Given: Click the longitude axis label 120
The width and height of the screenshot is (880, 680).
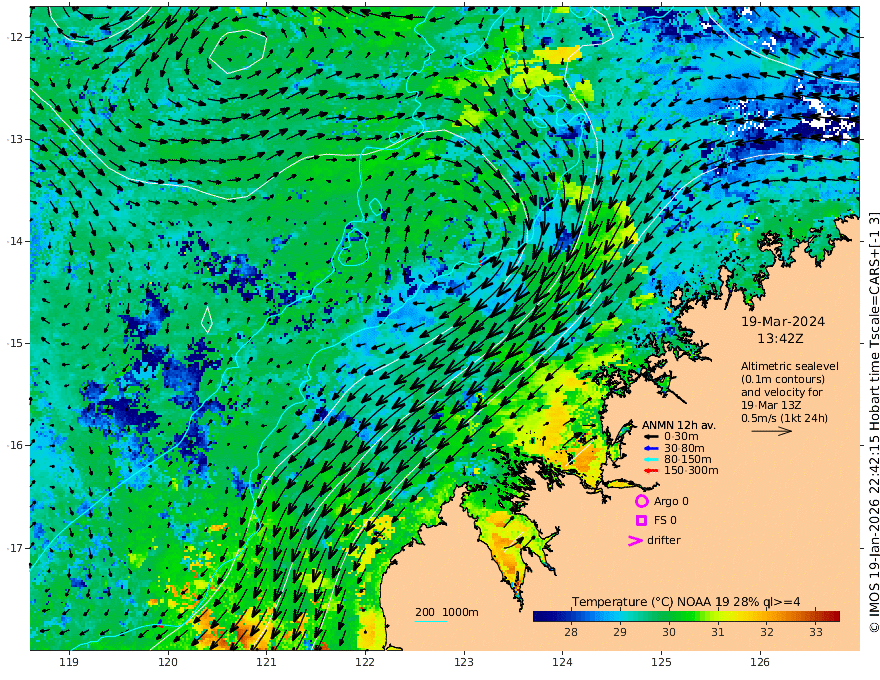Looking at the screenshot, I should click(168, 663).
